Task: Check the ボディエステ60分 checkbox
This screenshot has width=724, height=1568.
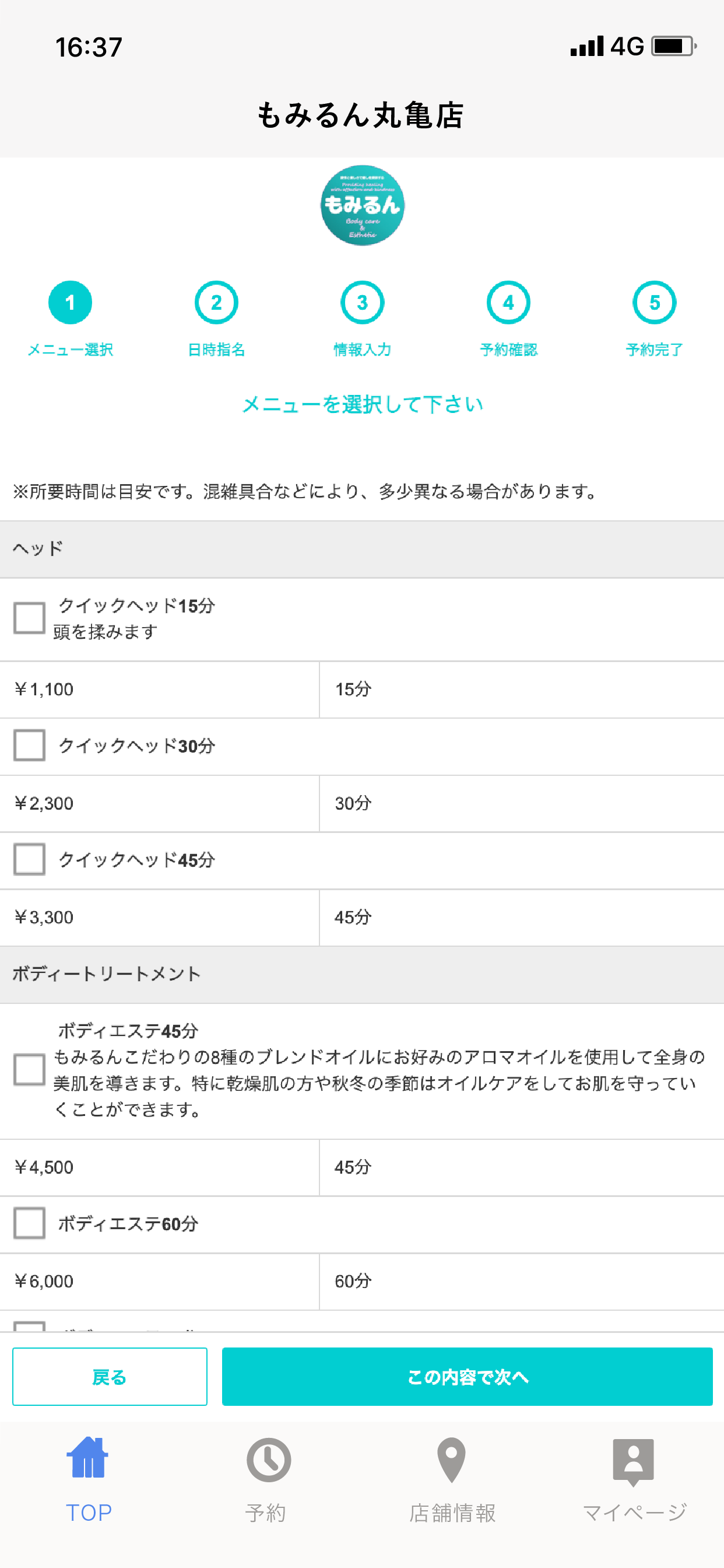Action: tap(29, 1223)
